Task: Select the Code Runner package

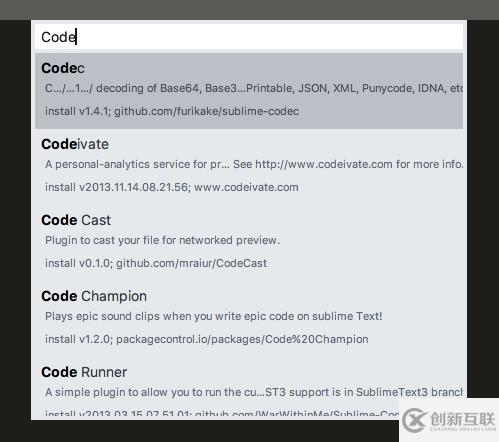Action: point(84,372)
